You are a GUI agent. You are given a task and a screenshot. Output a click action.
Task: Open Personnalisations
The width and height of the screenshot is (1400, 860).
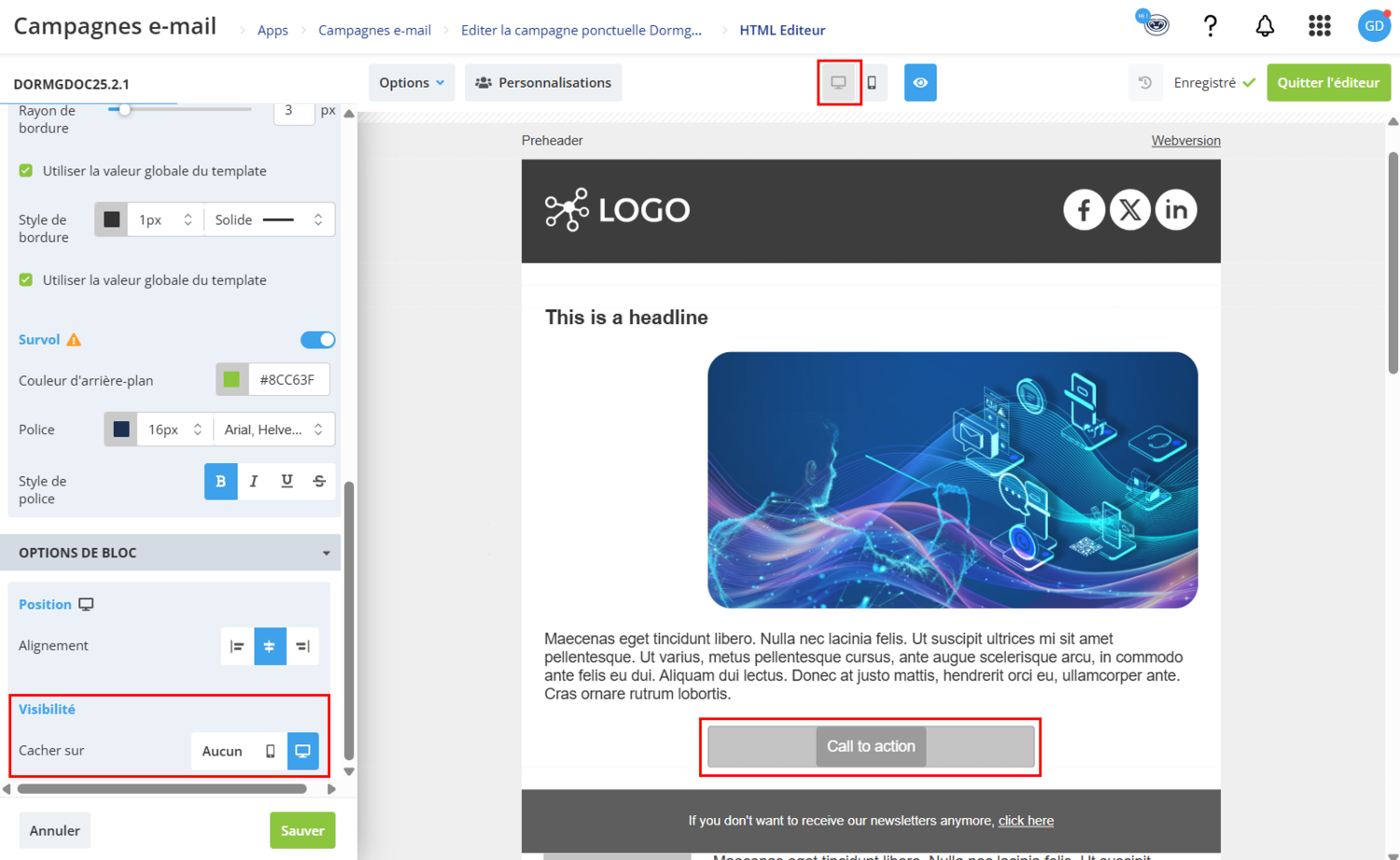click(543, 82)
